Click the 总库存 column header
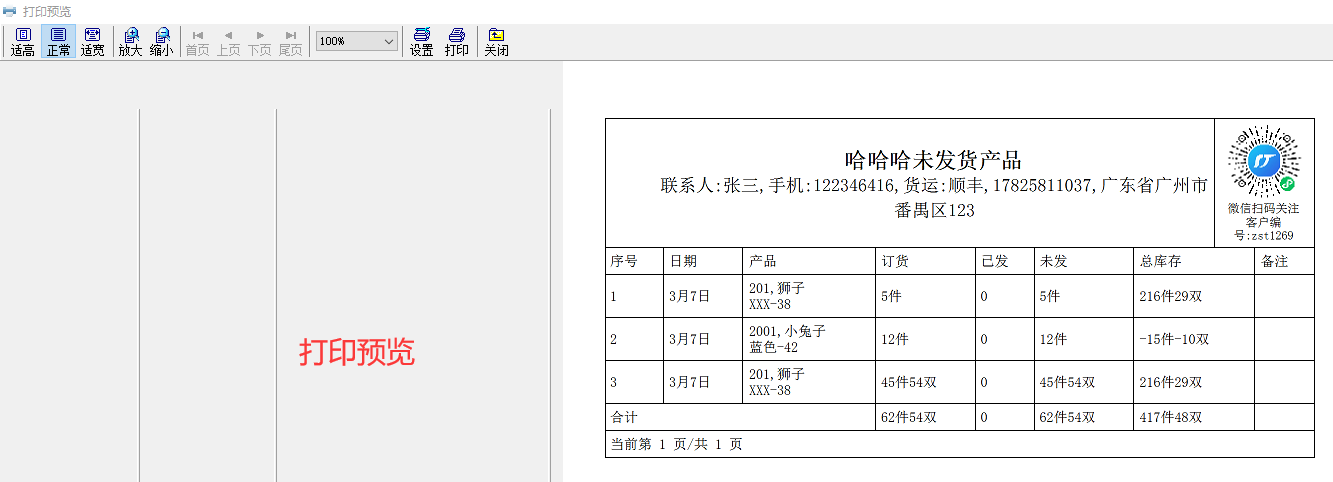 coord(1160,261)
